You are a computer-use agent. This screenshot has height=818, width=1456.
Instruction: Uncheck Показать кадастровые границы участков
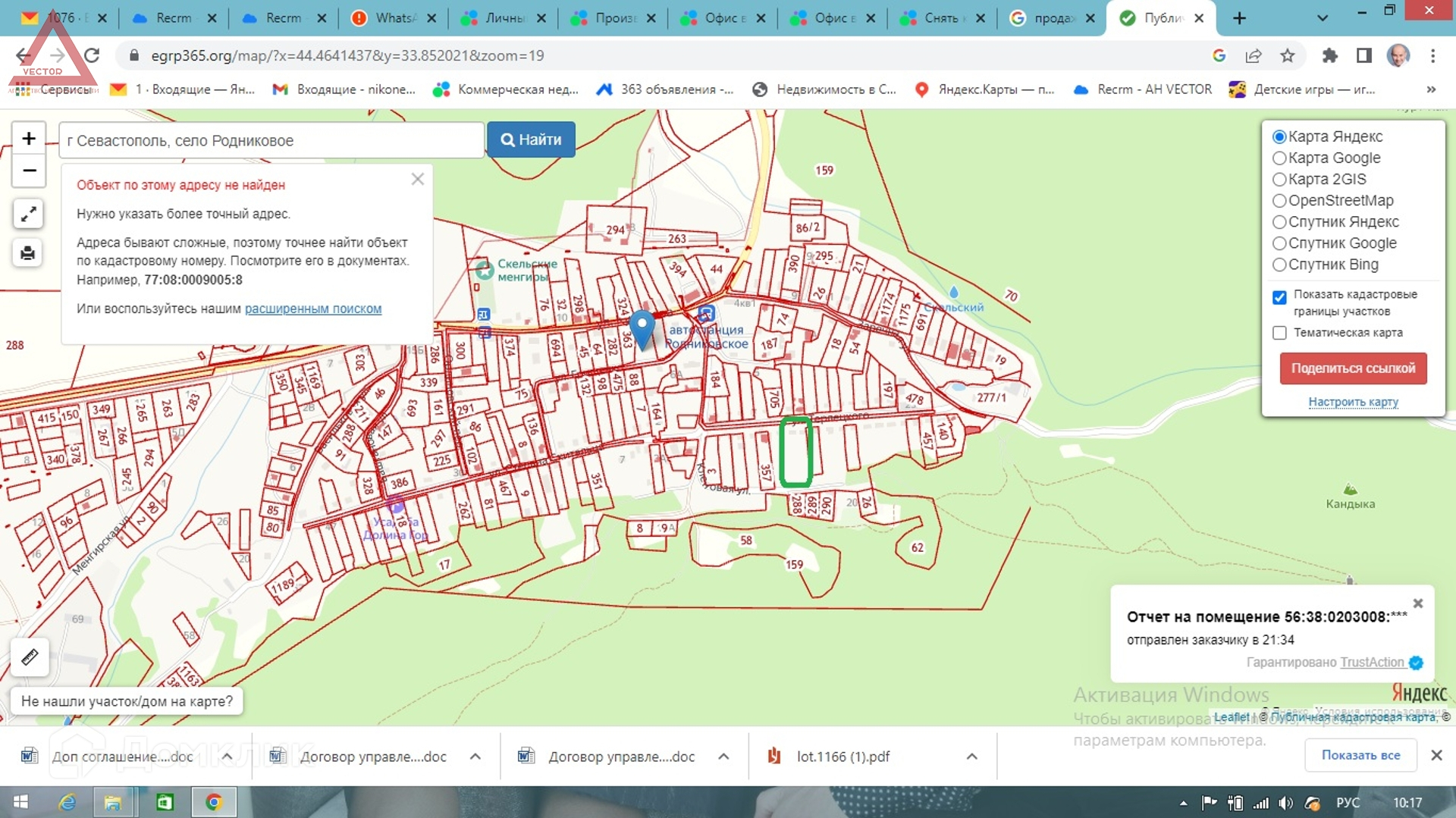coord(1279,297)
